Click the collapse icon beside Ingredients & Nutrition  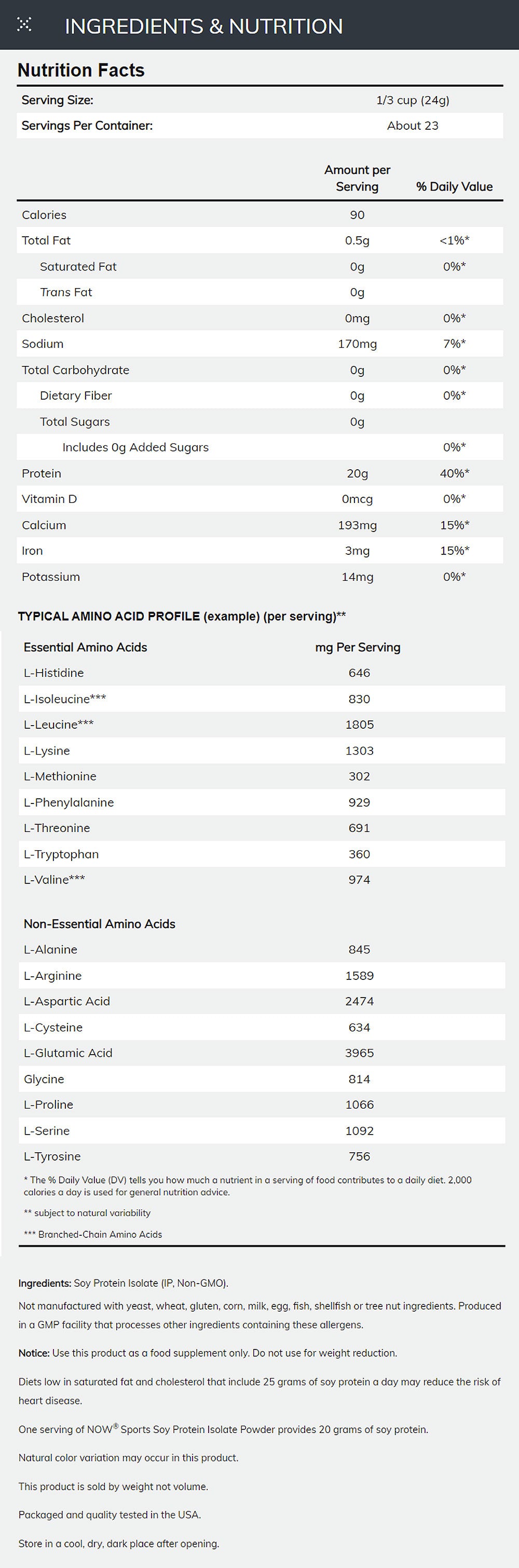click(24, 25)
